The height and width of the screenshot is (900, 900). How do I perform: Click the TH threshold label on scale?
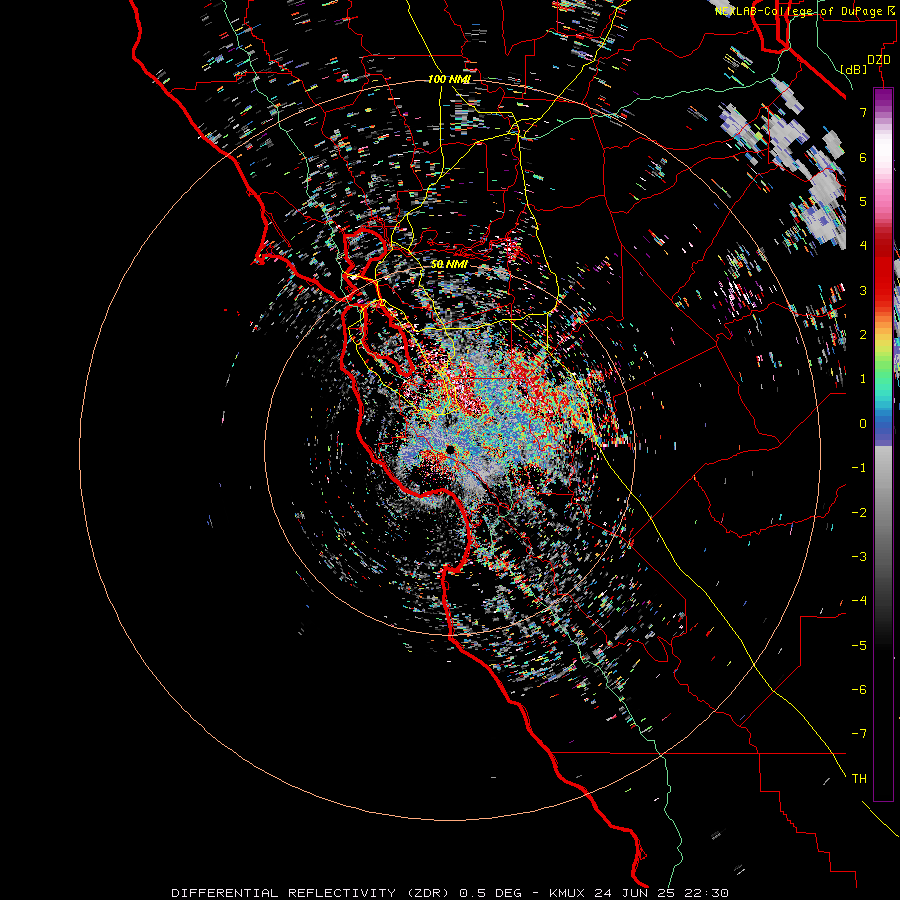[x=859, y=779]
